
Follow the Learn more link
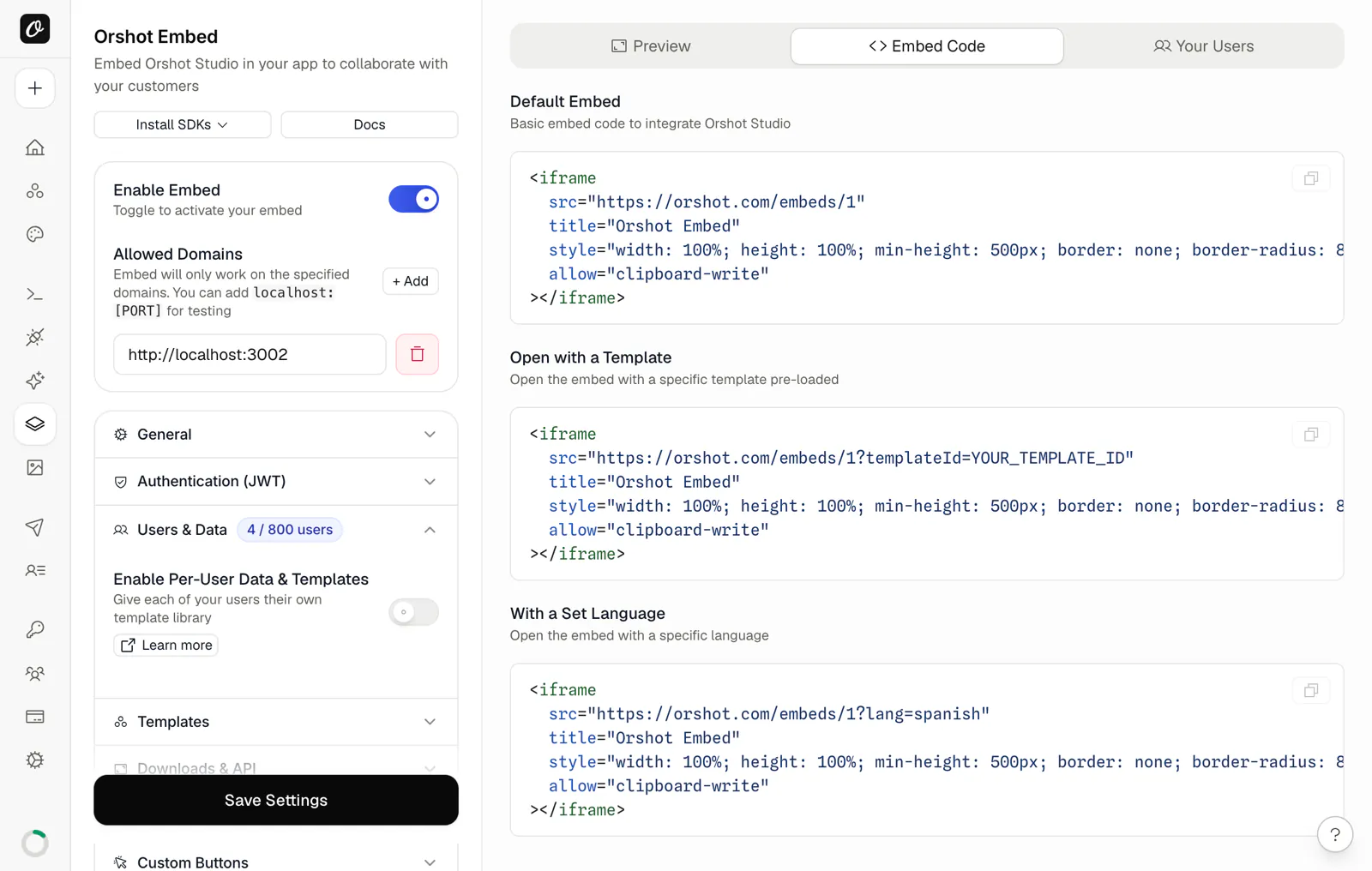(x=165, y=646)
